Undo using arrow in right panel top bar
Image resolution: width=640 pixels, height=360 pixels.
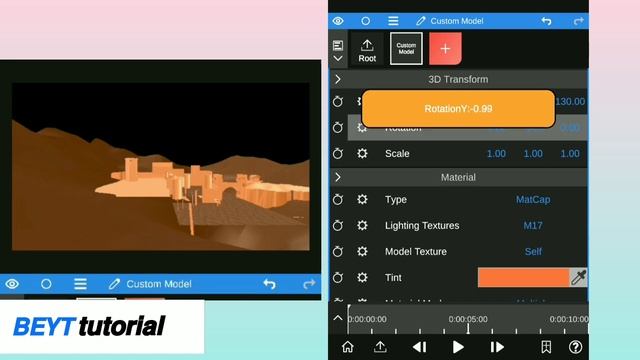point(546,21)
